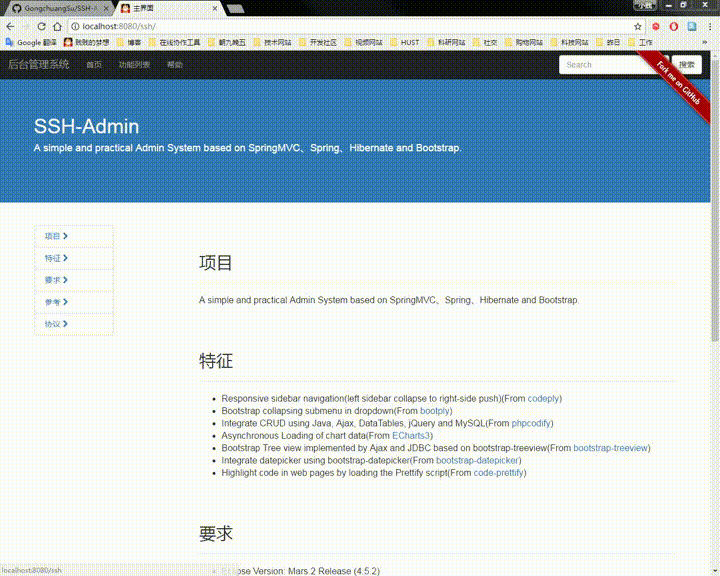Image resolution: width=720 pixels, height=576 pixels.
Task: Jump to 协议 section in sidebar
Action: click(x=74, y=324)
